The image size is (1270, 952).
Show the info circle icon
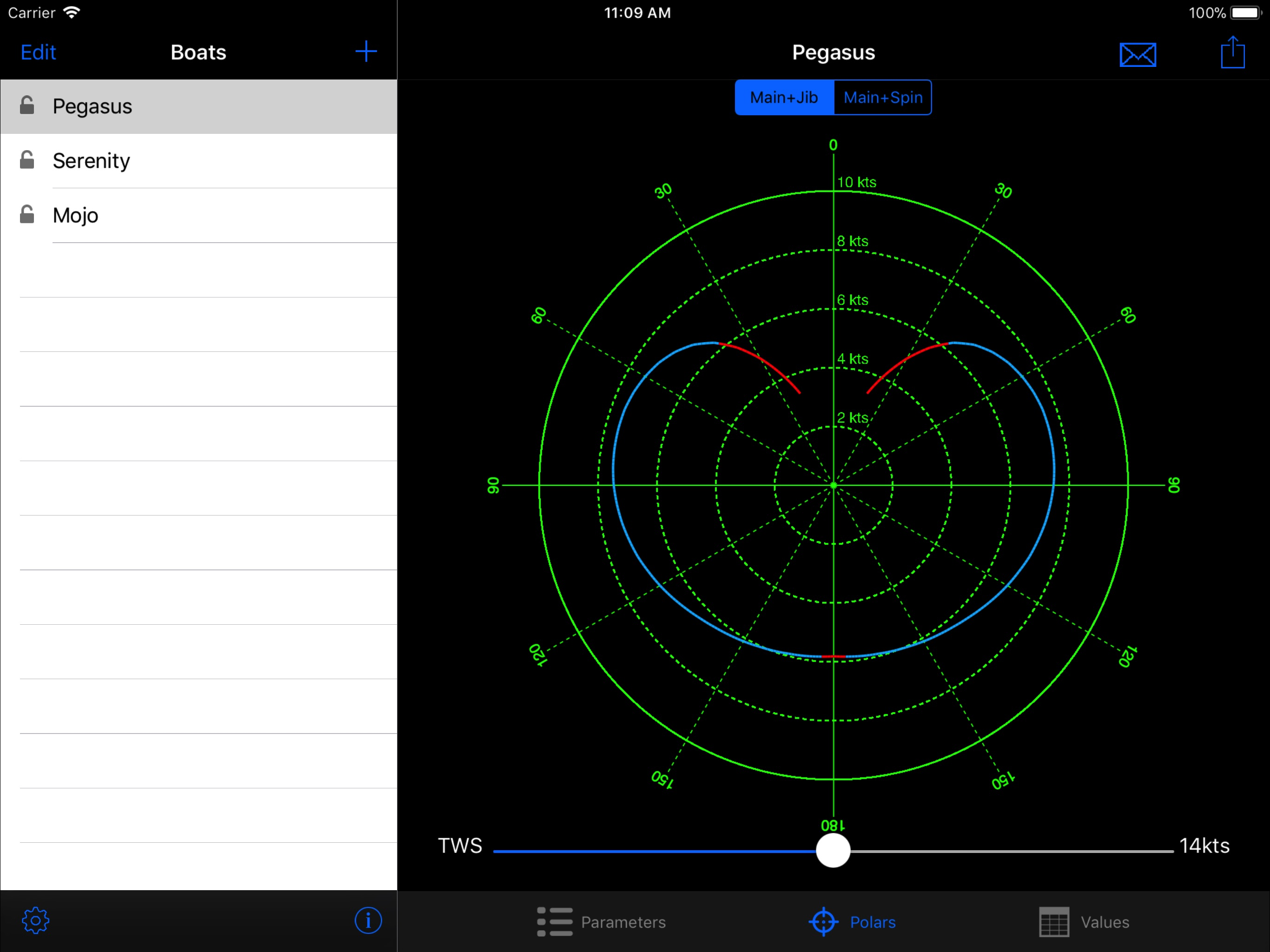[368, 920]
